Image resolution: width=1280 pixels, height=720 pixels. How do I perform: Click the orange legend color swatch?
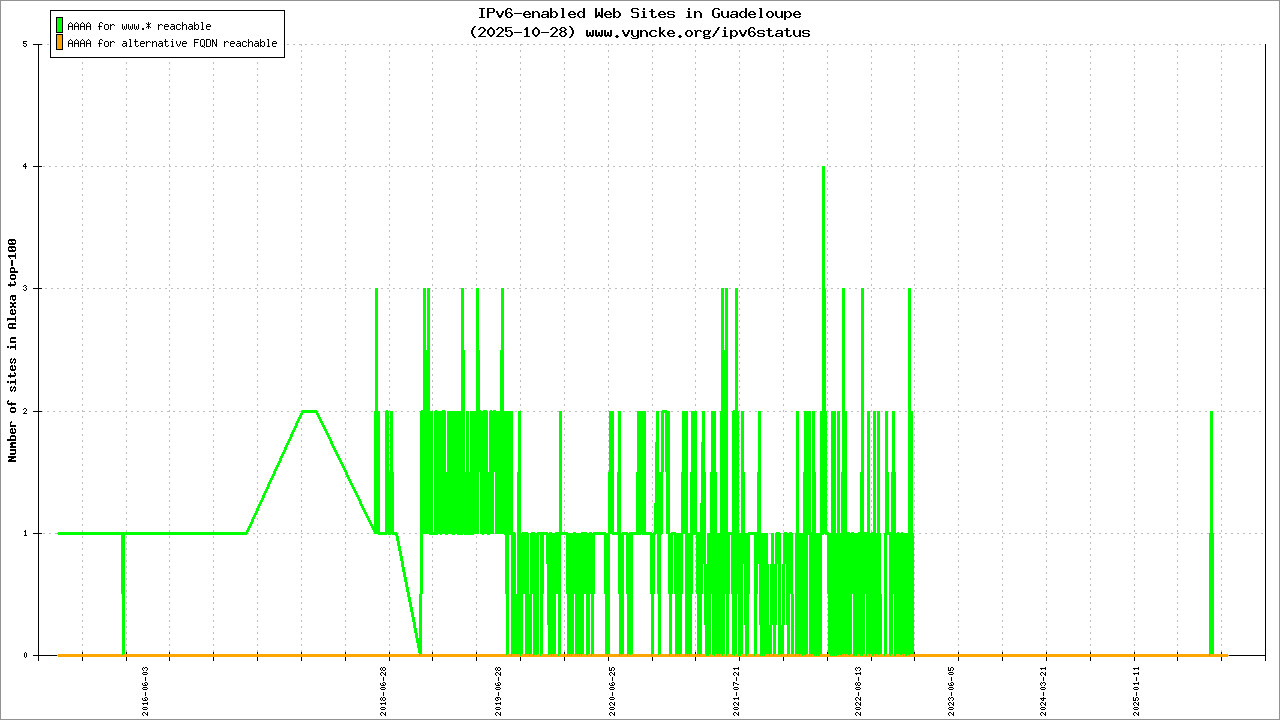(59, 43)
